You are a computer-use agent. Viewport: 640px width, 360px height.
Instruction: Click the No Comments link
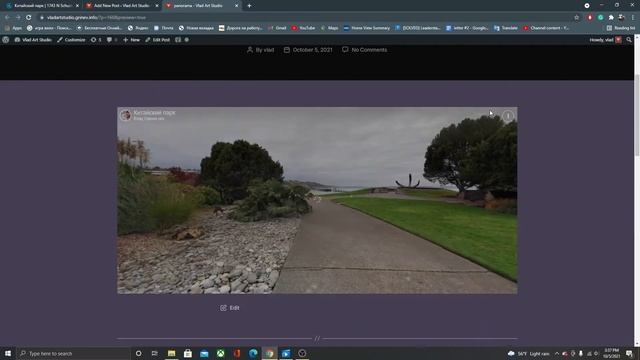364,50
